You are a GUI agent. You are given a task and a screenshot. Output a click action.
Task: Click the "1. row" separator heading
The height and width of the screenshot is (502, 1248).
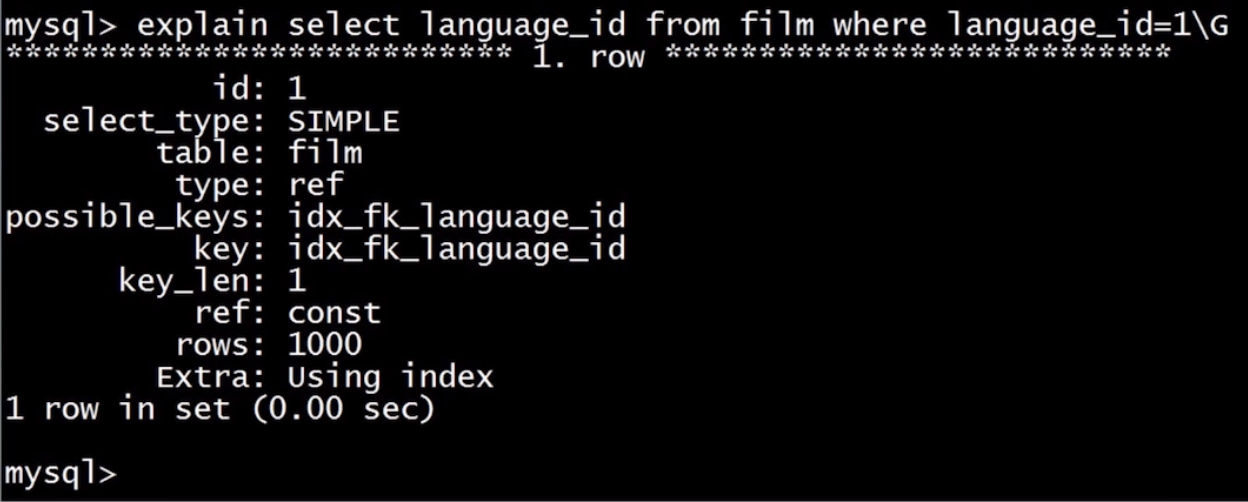click(x=588, y=56)
